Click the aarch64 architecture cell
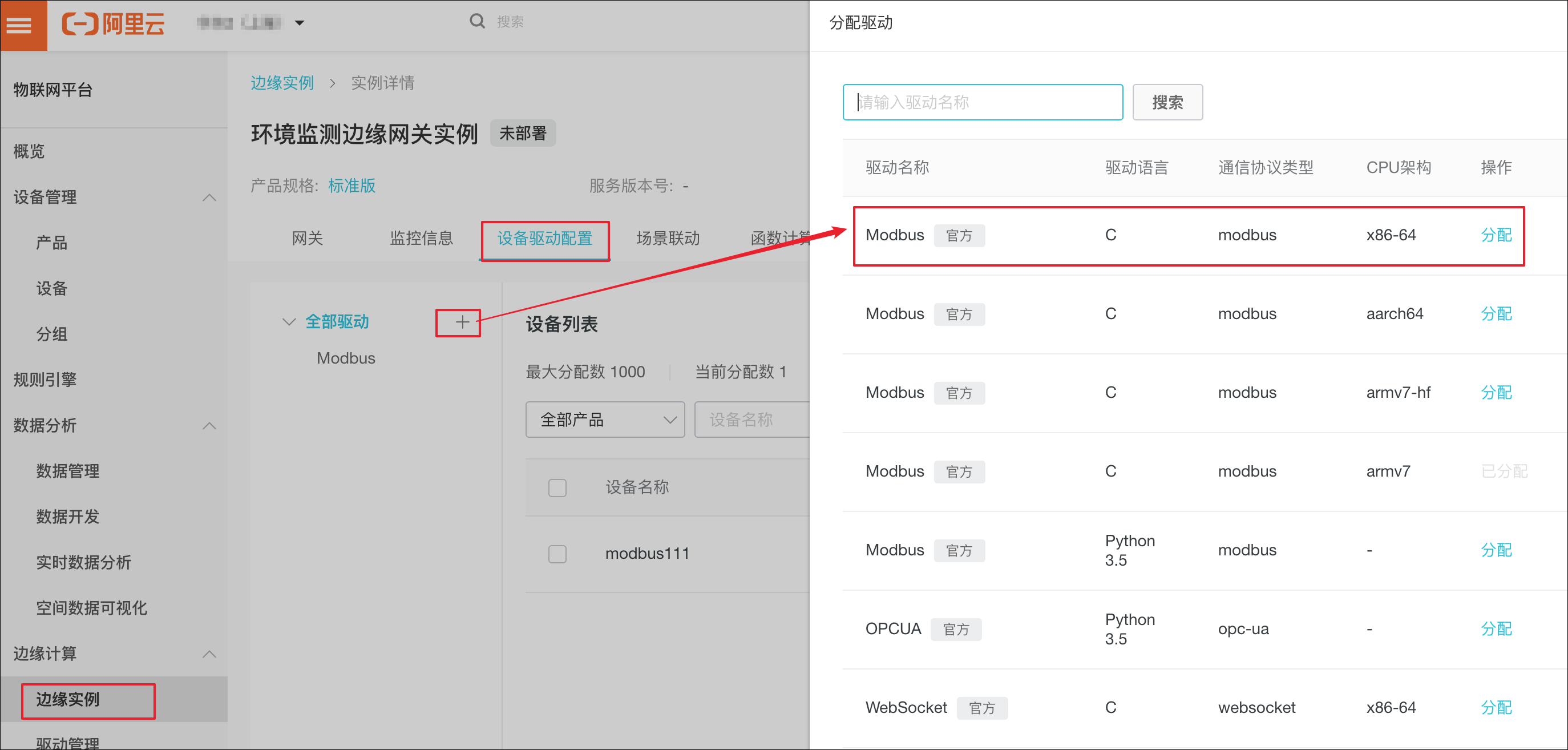The image size is (1568, 750). tap(1395, 314)
